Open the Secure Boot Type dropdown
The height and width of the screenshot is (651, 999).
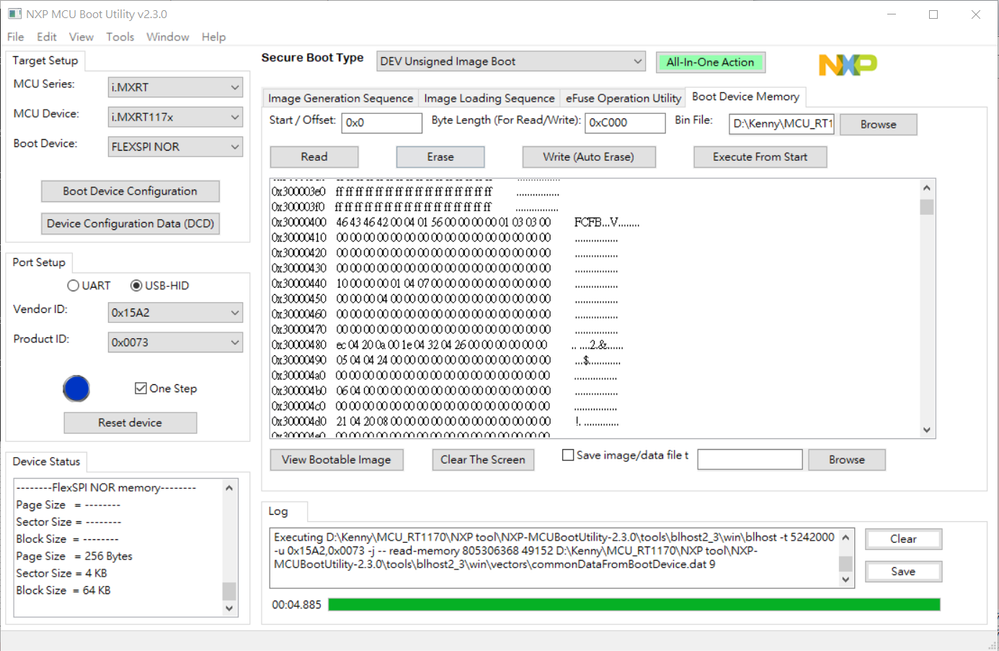pyautogui.click(x=509, y=61)
